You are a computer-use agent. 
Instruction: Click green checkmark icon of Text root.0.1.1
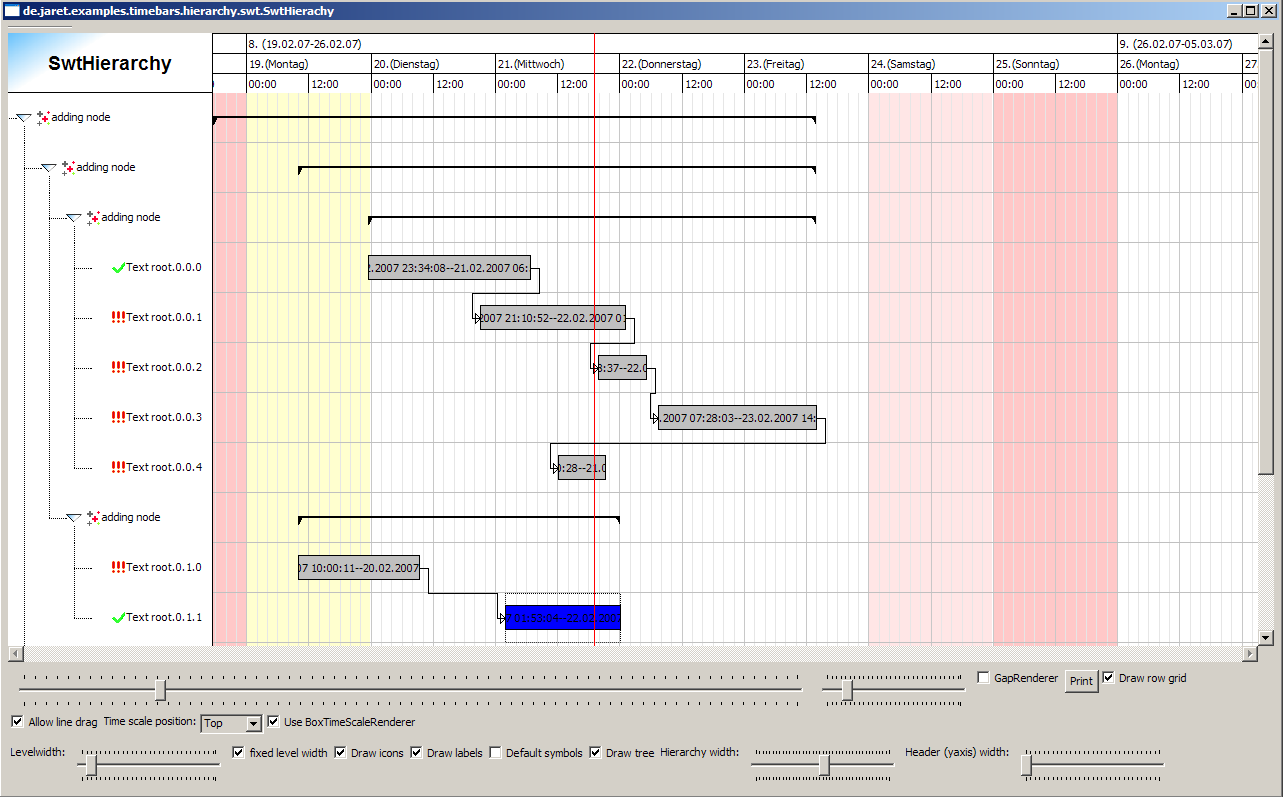pos(118,618)
